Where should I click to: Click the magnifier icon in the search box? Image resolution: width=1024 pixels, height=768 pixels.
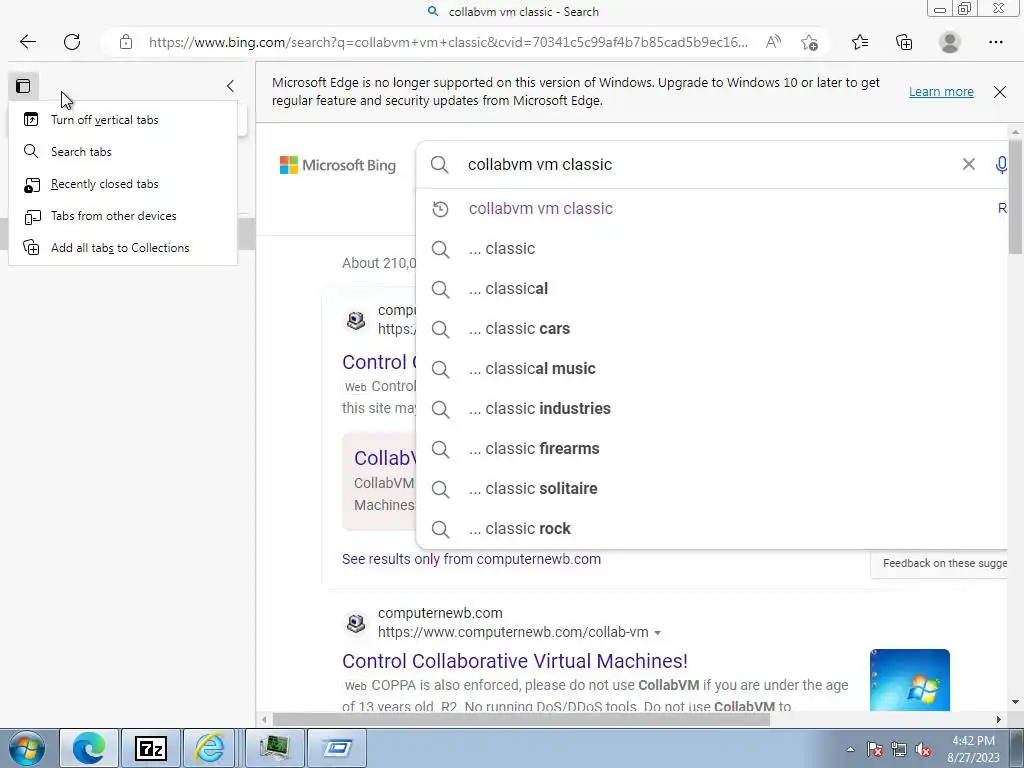440,165
